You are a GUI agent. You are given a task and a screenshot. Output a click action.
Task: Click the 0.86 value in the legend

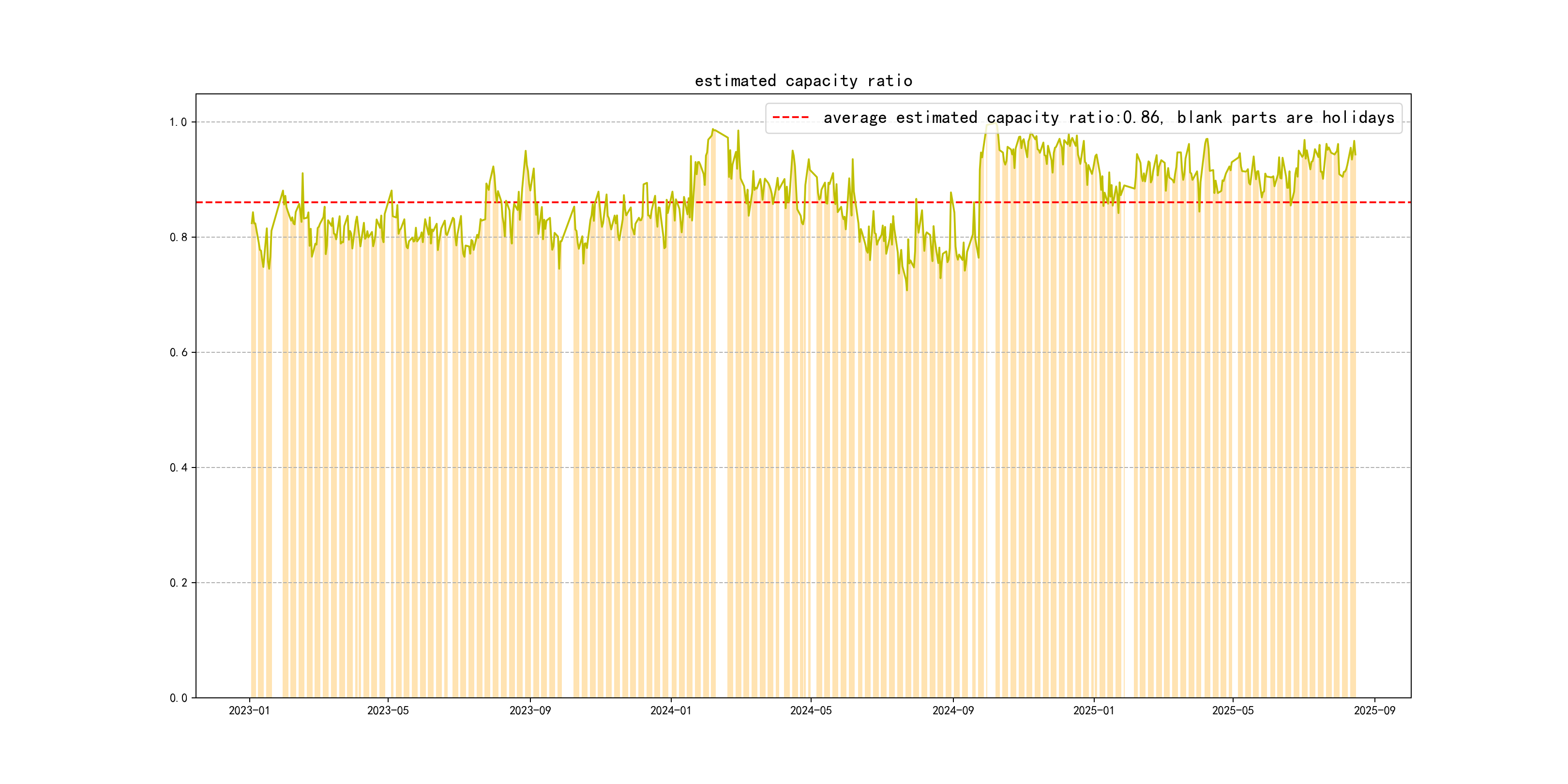(x=1141, y=118)
